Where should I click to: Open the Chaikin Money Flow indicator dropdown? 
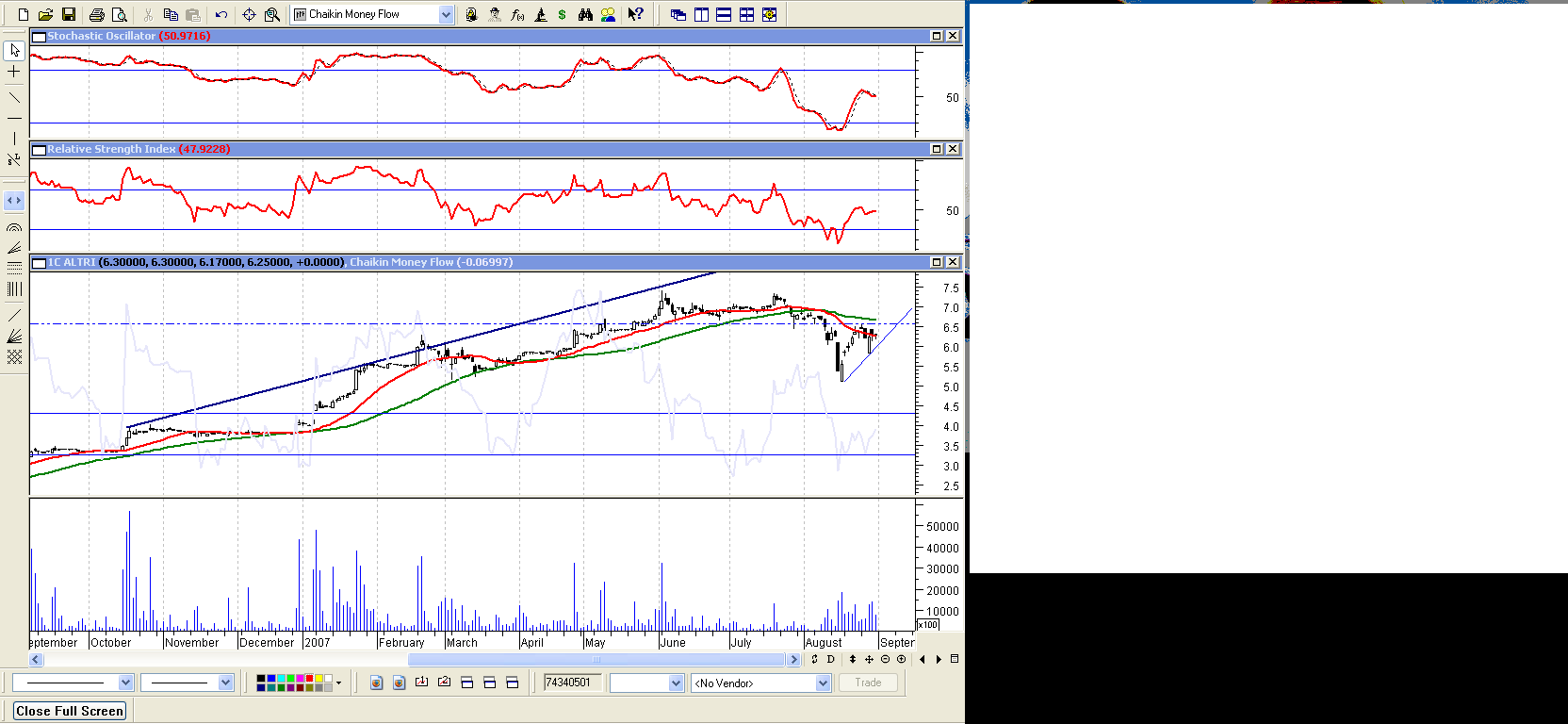point(446,14)
